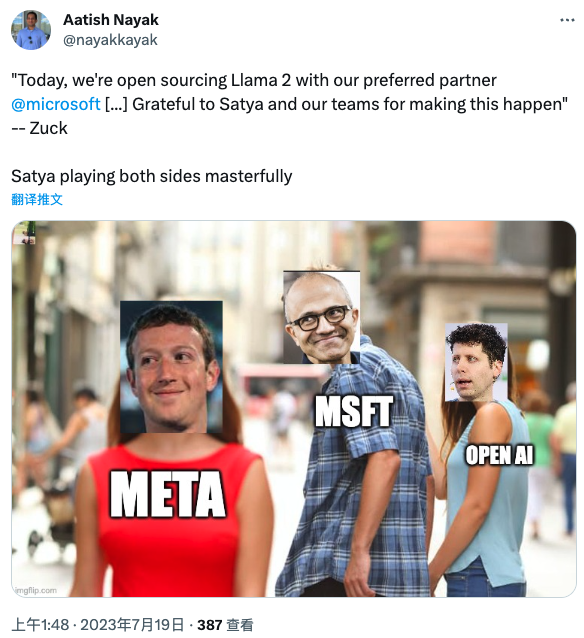
Task: Click the tiny corner thumbnail inside the meme
Action: coord(24,233)
